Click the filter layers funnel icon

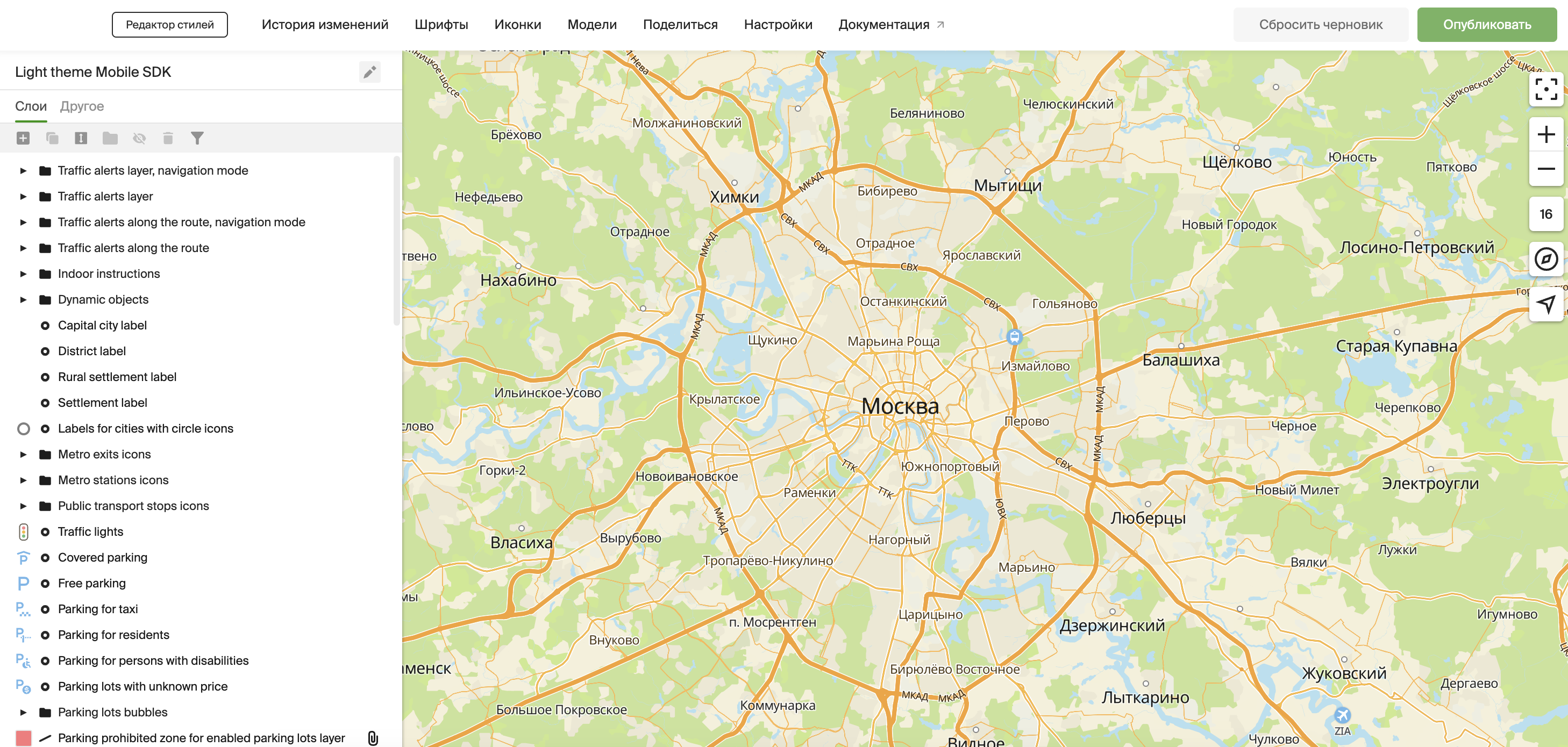[x=197, y=138]
